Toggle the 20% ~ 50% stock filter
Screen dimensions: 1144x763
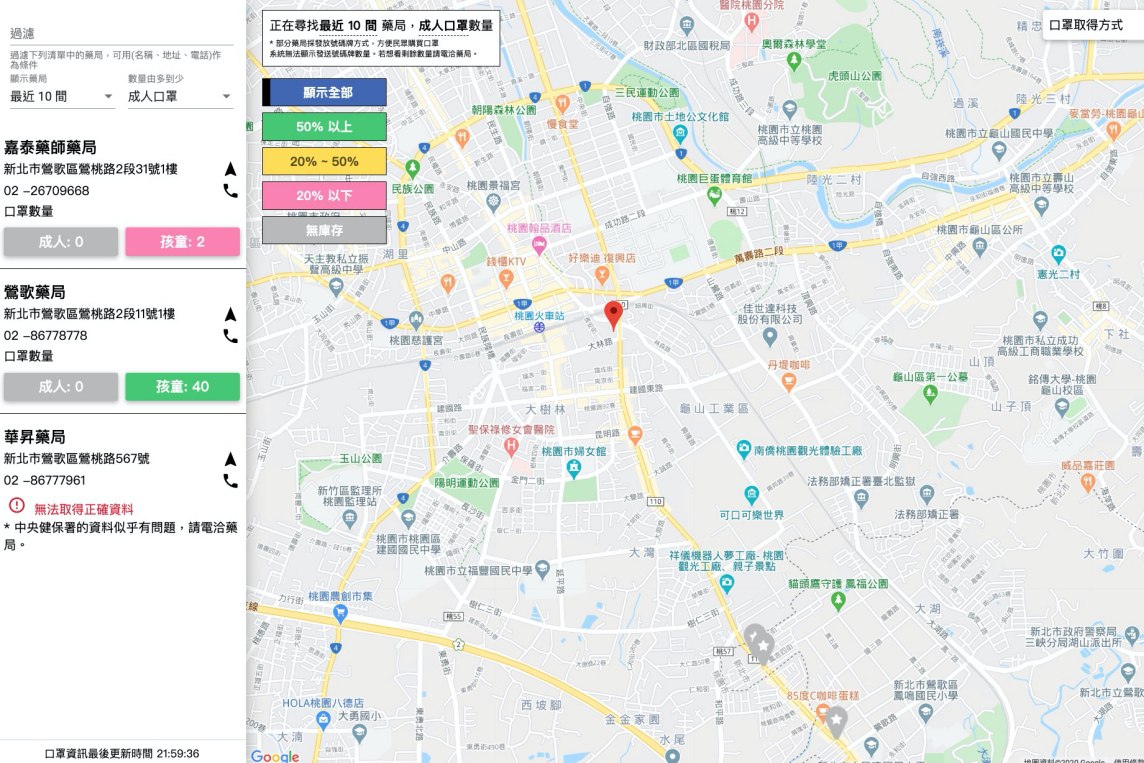coord(322,160)
